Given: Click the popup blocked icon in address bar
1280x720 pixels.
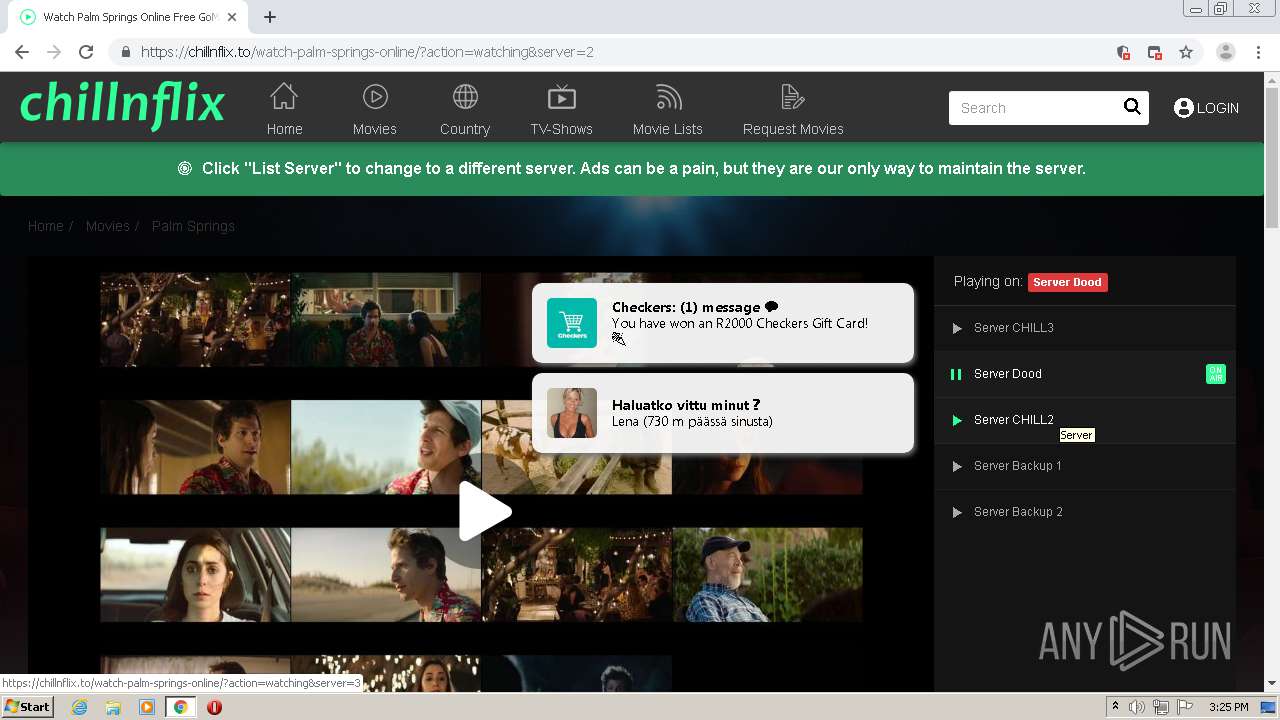Looking at the screenshot, I should 1155,52.
